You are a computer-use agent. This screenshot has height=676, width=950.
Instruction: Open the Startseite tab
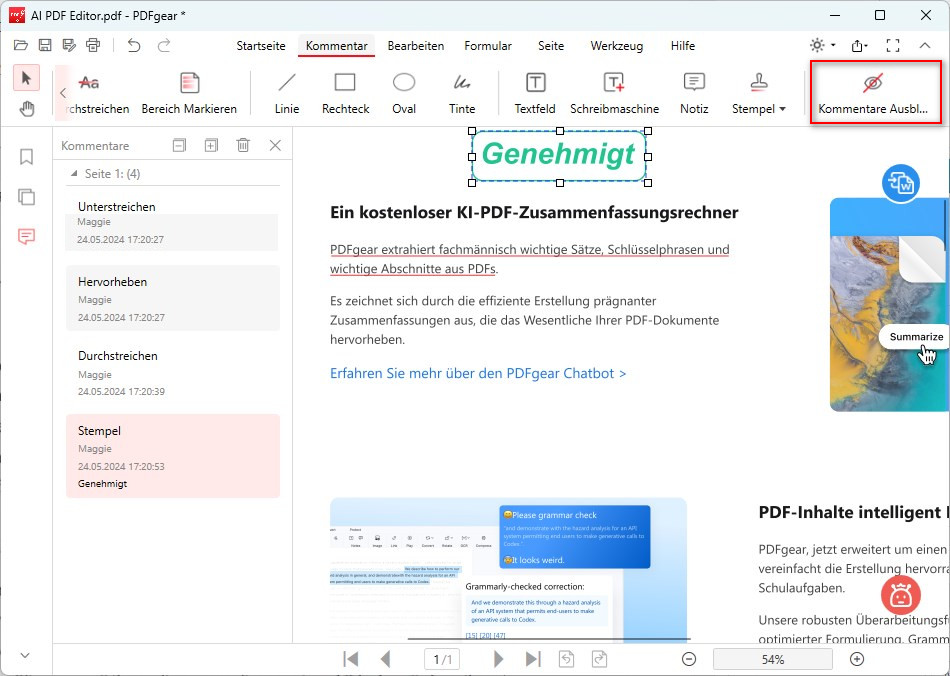(261, 46)
